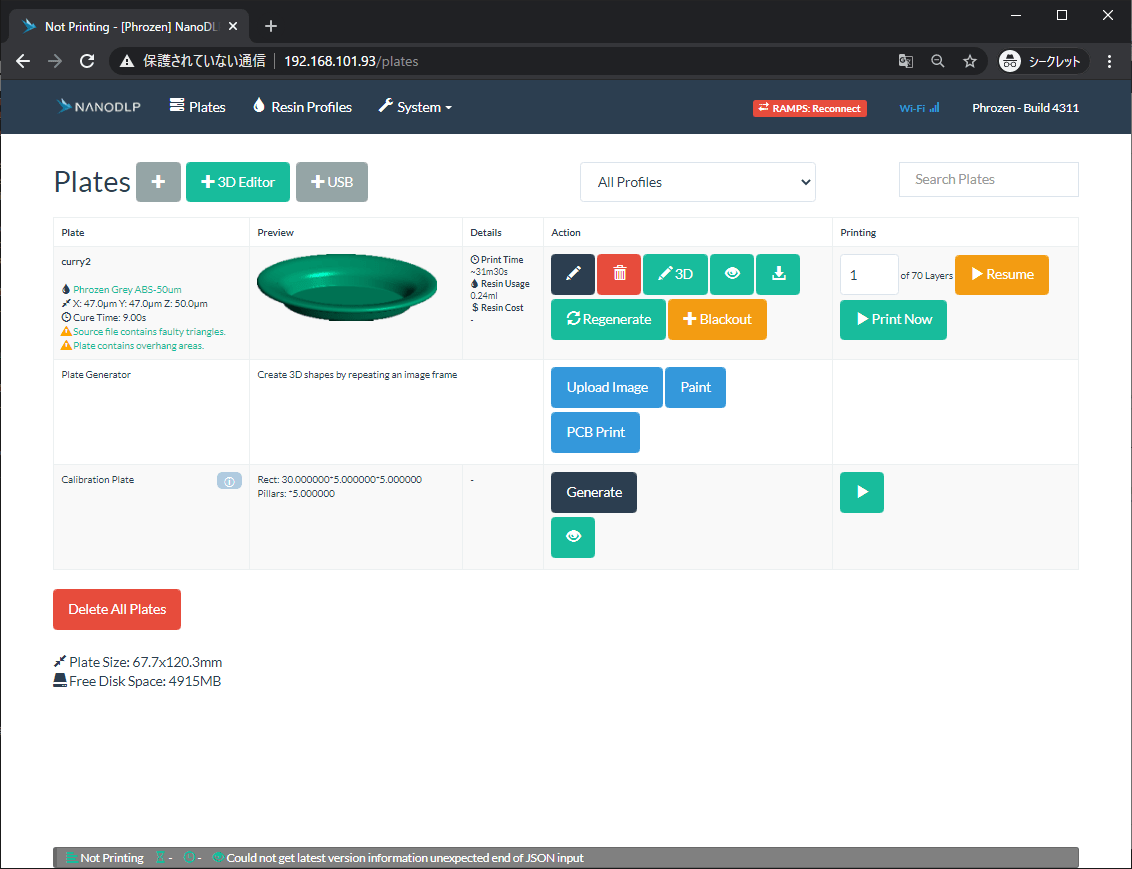Focus the Search Plates field
This screenshot has width=1132, height=869.
click(x=988, y=179)
